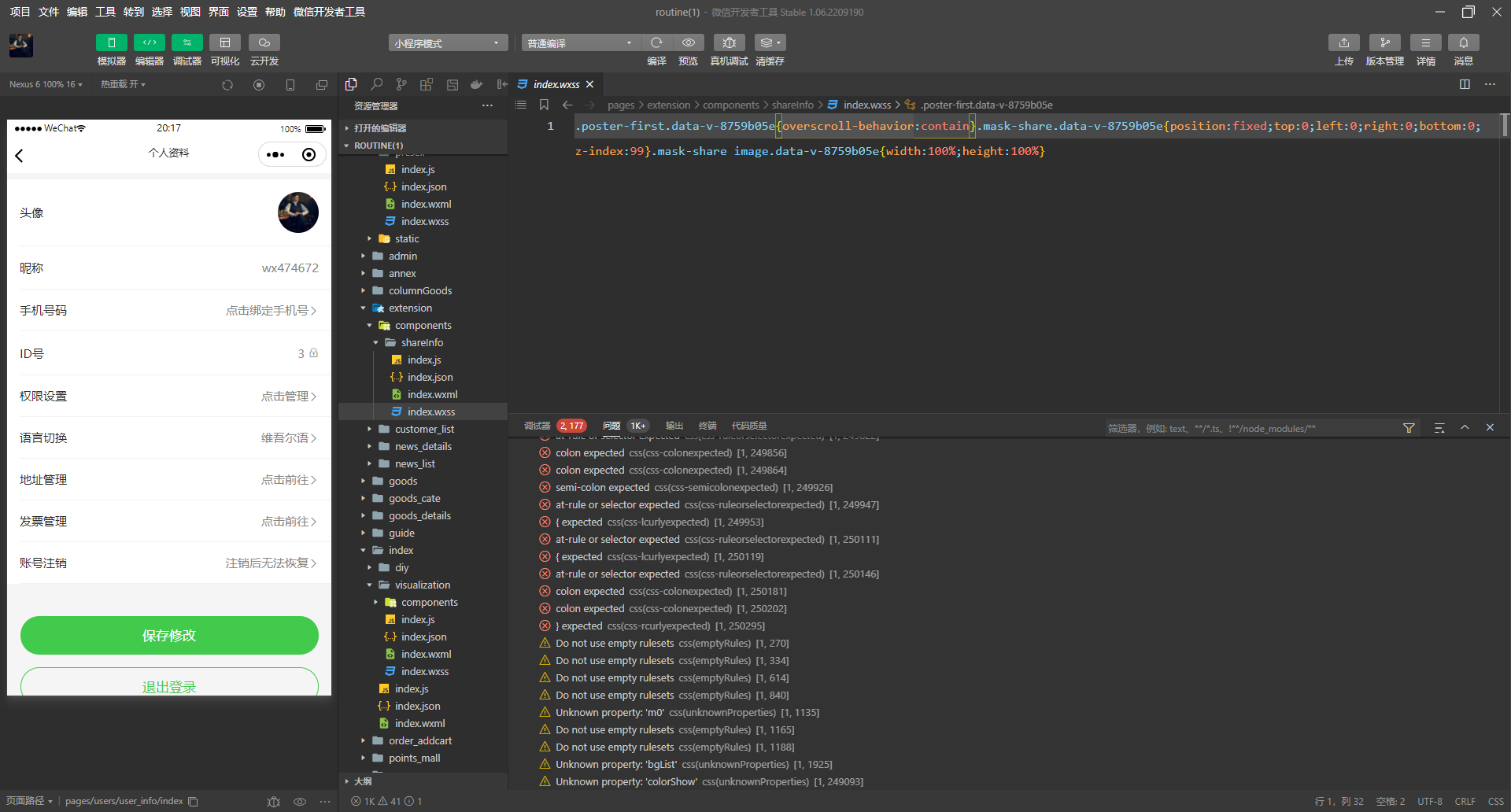Open index.js in shareInfo folder
This screenshot has width=1511, height=812.
[x=424, y=360]
